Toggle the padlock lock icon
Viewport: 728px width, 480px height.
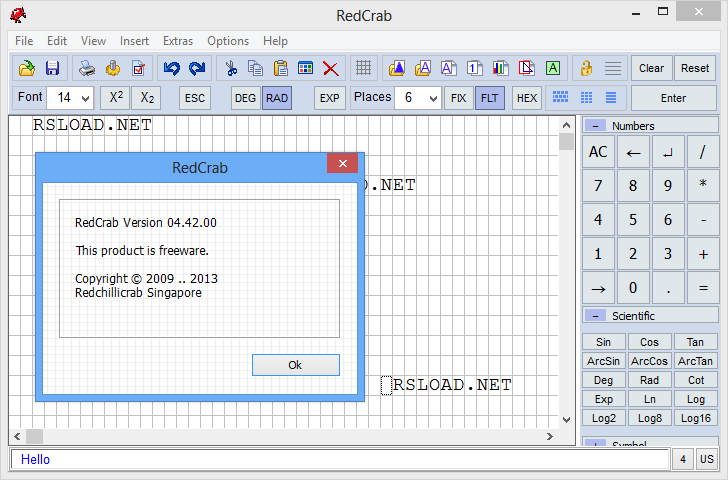(586, 68)
